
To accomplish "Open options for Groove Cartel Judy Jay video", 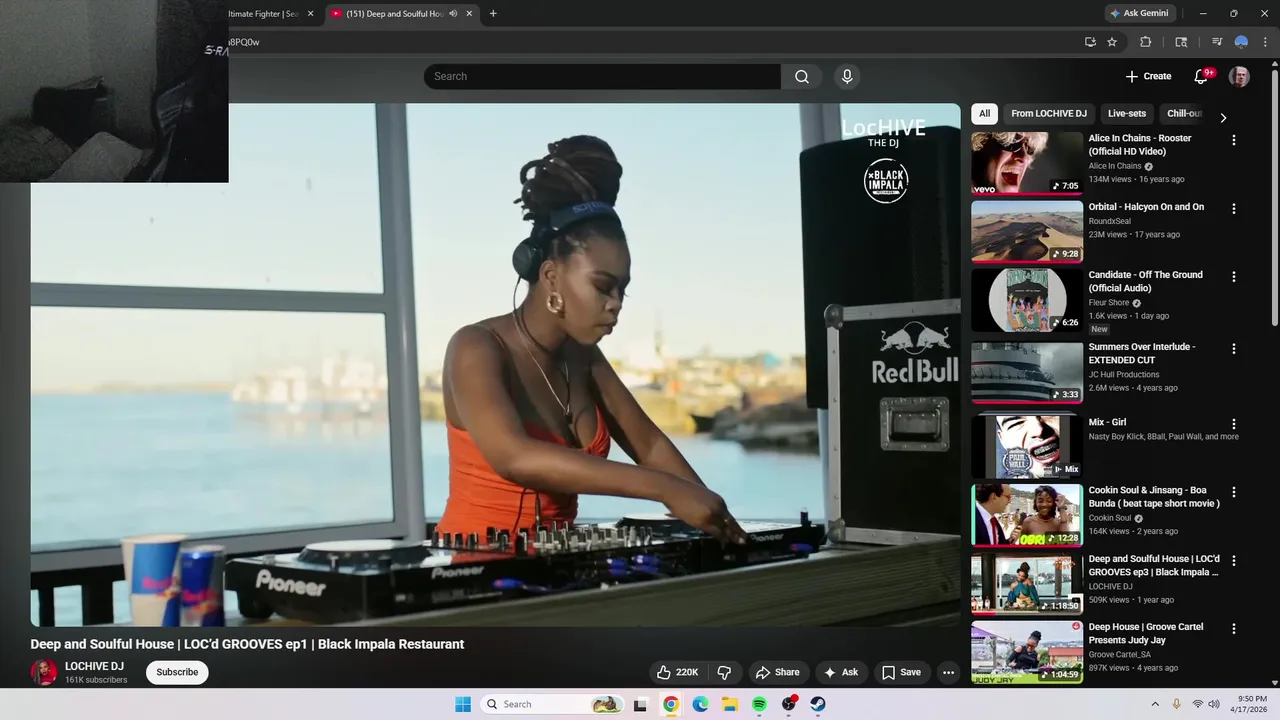I will click(x=1233, y=629).
